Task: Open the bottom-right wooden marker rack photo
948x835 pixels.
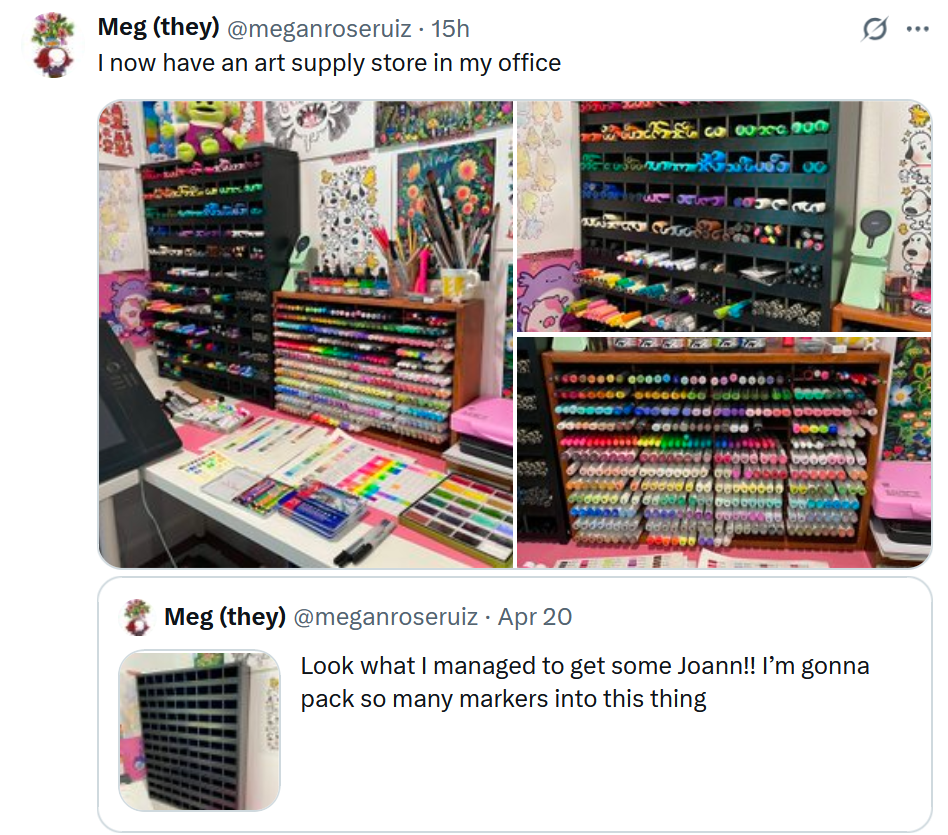Action: [724, 452]
